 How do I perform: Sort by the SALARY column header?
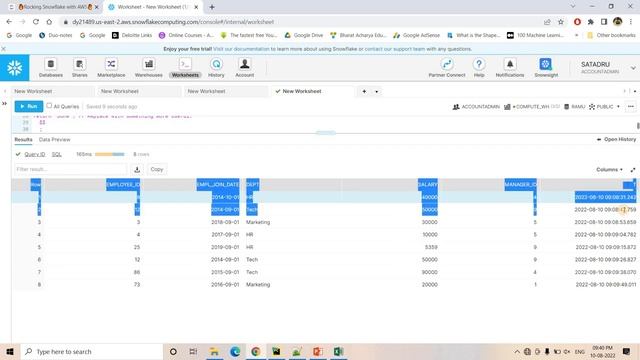pos(427,184)
